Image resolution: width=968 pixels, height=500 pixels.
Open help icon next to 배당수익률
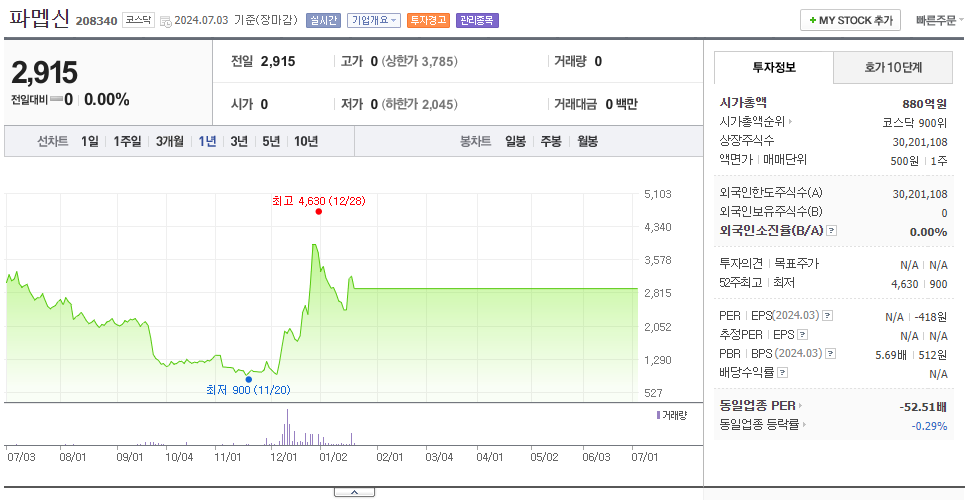(x=783, y=373)
